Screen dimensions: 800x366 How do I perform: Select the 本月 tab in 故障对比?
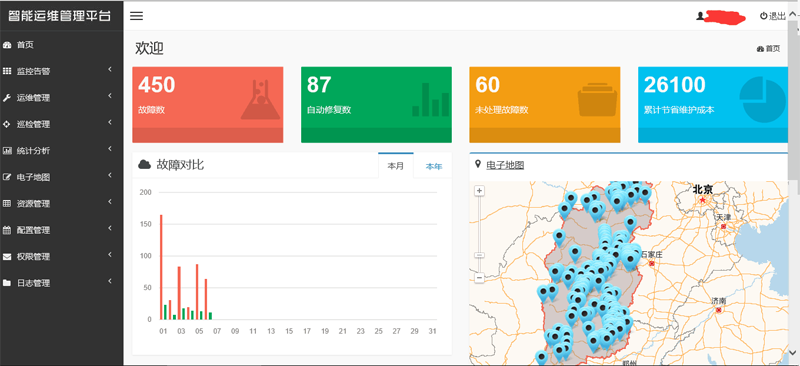pos(396,166)
